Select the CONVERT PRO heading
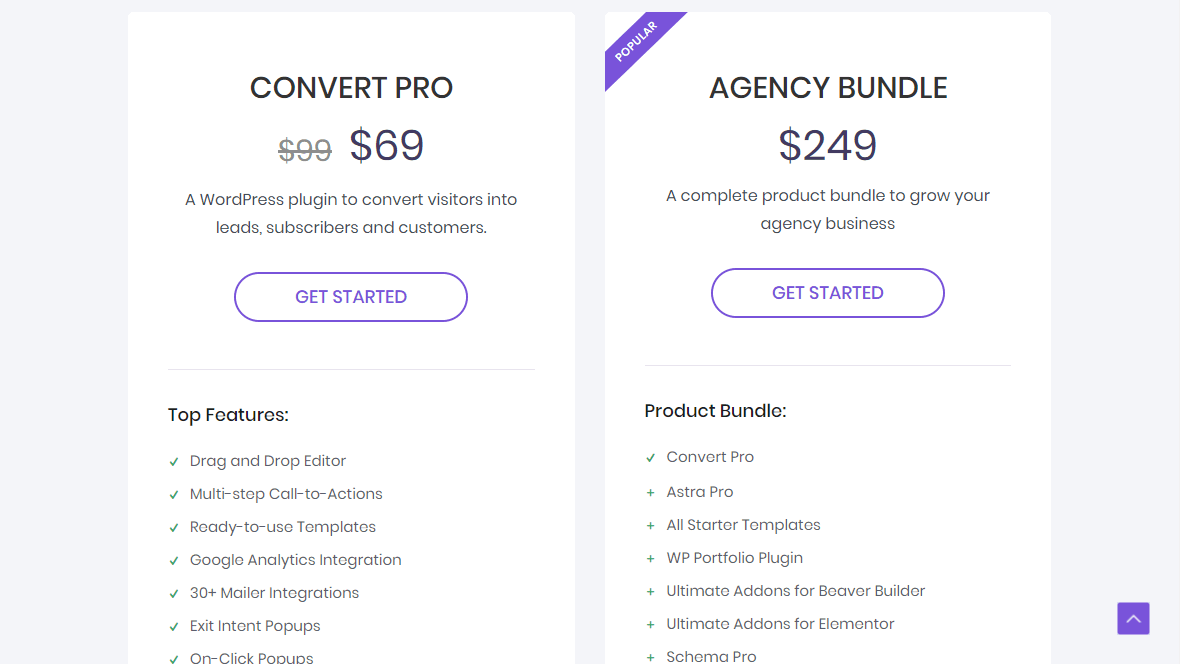 coord(351,88)
